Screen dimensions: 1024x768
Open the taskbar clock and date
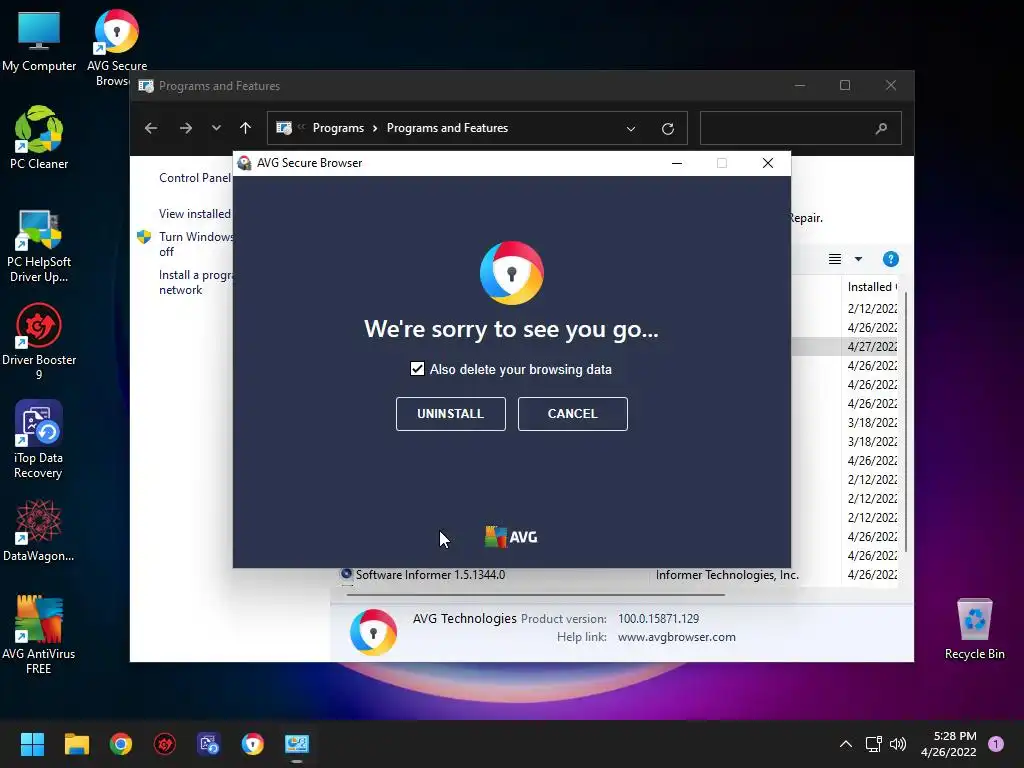click(x=949, y=744)
